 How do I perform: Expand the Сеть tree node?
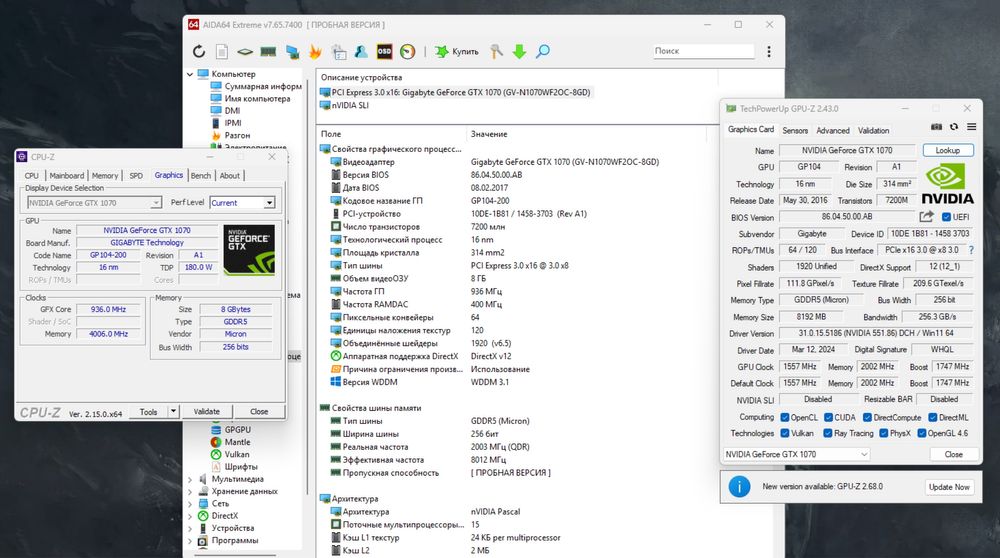tap(190, 504)
